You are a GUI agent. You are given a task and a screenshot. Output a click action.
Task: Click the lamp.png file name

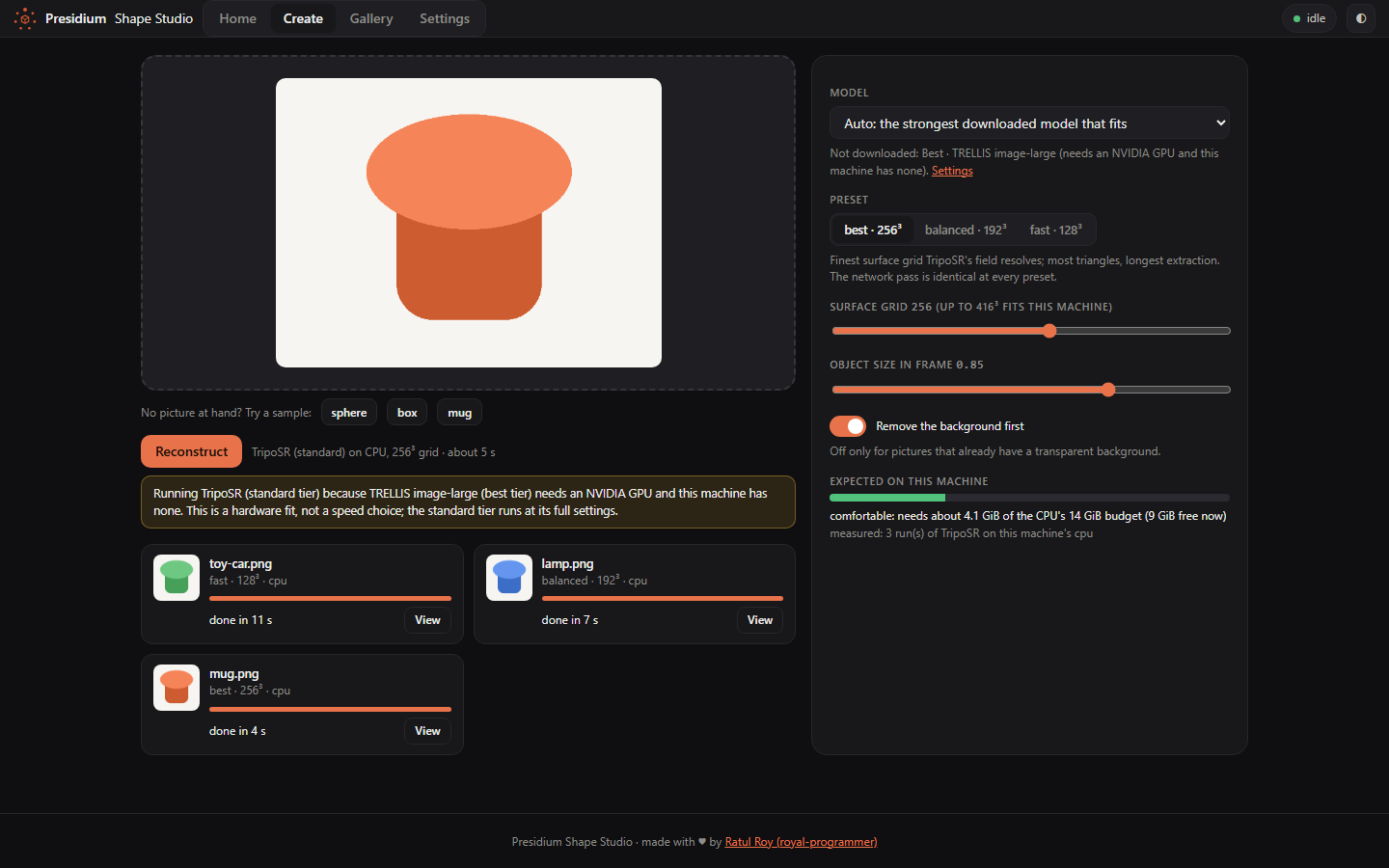tap(567, 564)
